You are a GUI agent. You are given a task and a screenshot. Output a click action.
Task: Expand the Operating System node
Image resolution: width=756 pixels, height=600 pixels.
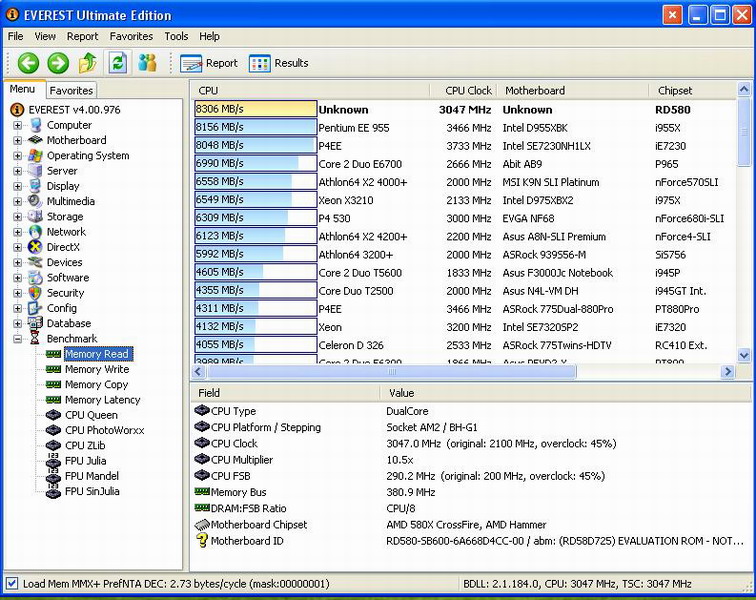(x=17, y=156)
